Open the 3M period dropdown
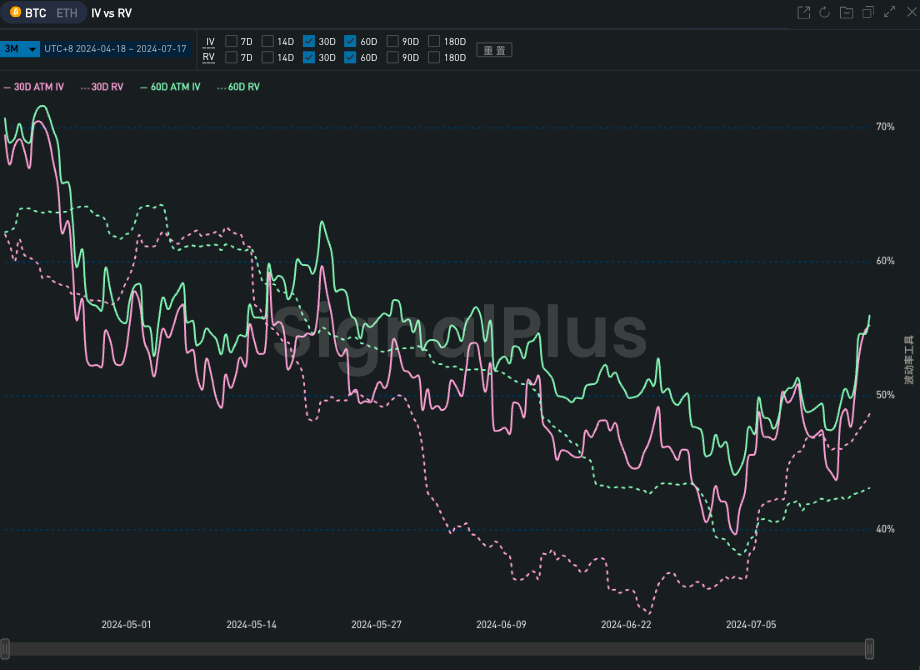The width and height of the screenshot is (920, 670). point(20,49)
